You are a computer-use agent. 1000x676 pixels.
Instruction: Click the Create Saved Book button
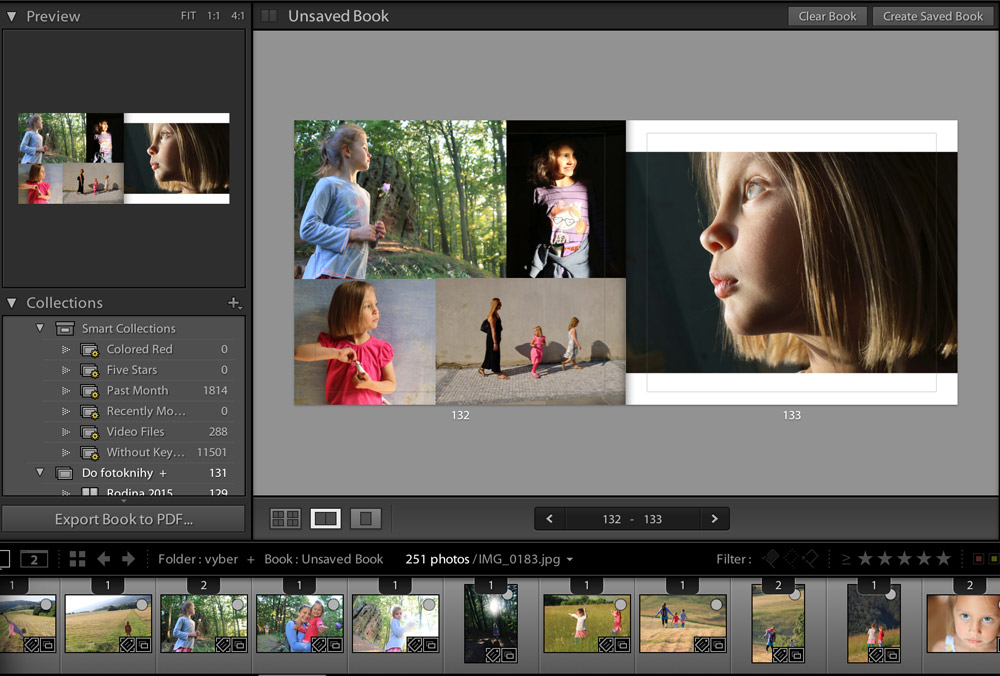pos(932,16)
